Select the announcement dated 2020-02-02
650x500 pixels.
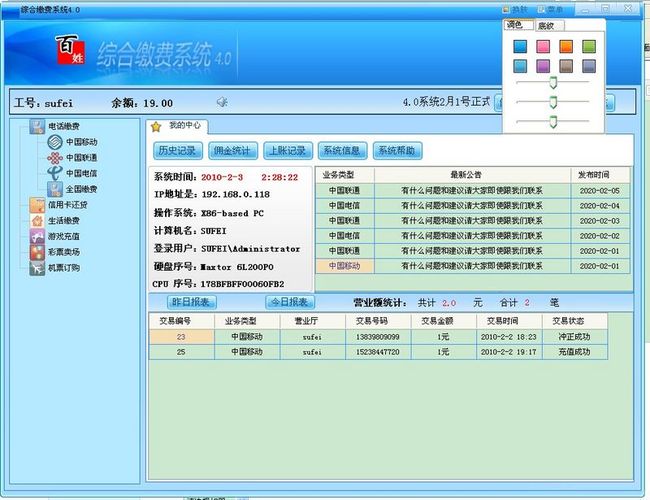point(472,236)
